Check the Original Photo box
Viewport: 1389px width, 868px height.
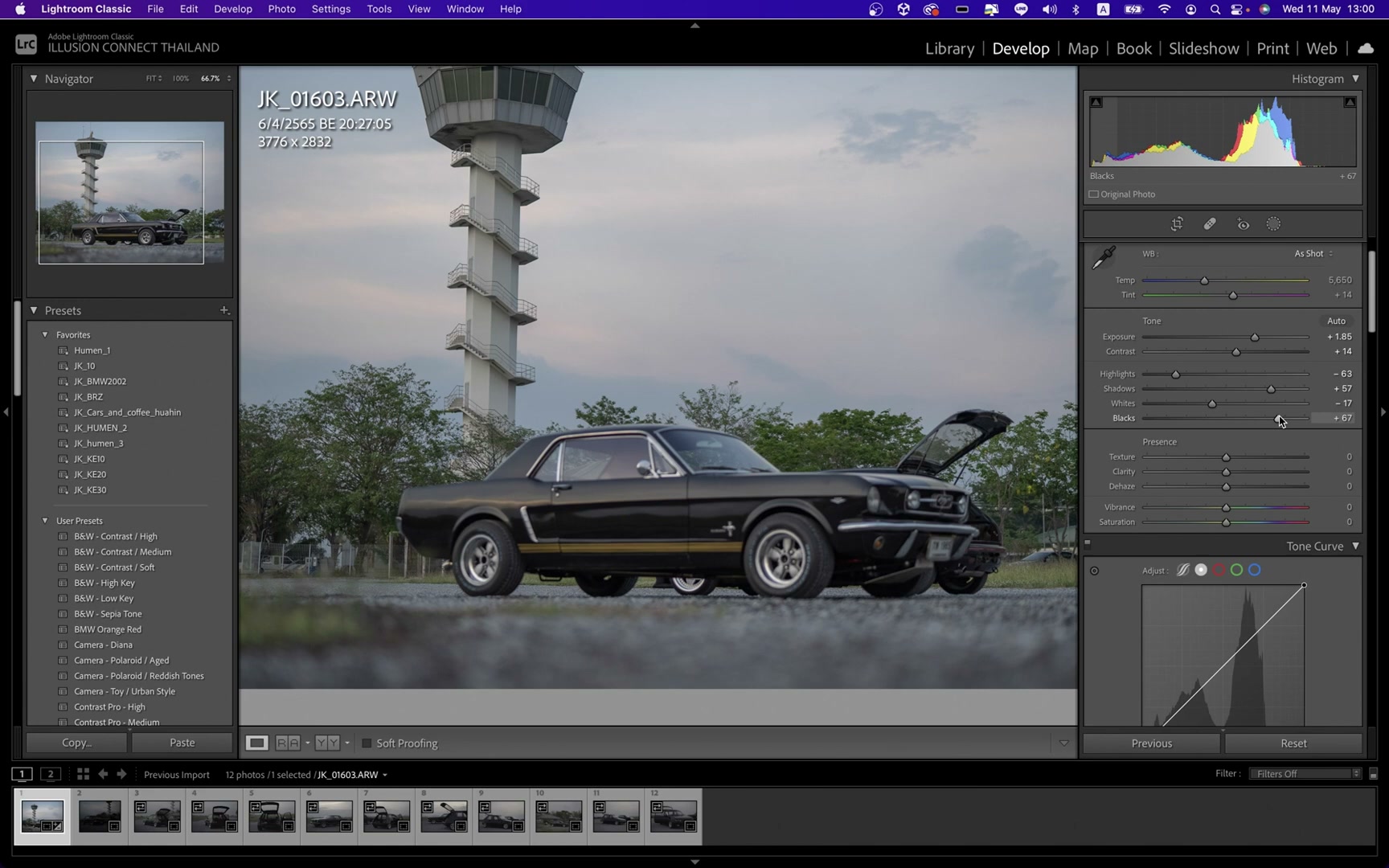coord(1094,194)
